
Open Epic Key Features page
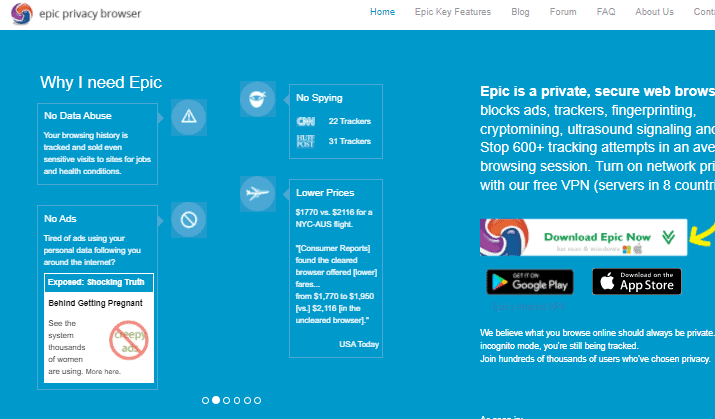452,12
